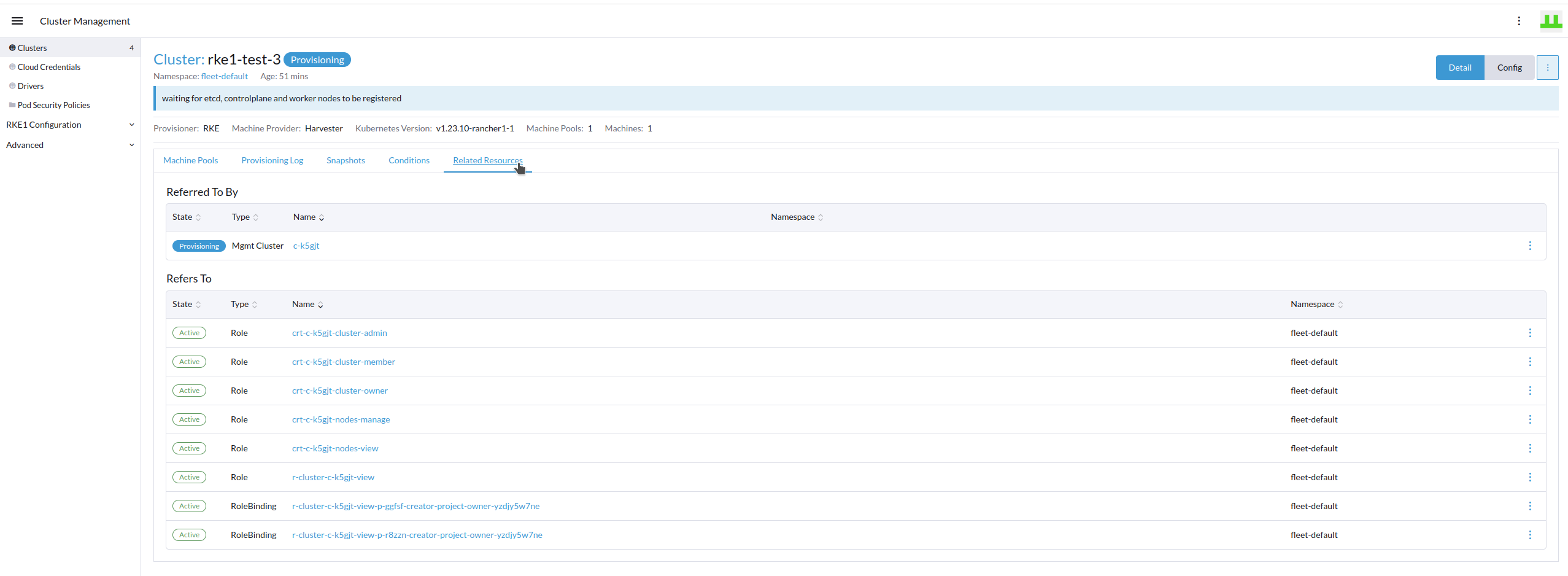Viewport: 1568px width, 576px height.
Task: Click the Cluster: breadcrumb link
Action: pyautogui.click(x=179, y=60)
